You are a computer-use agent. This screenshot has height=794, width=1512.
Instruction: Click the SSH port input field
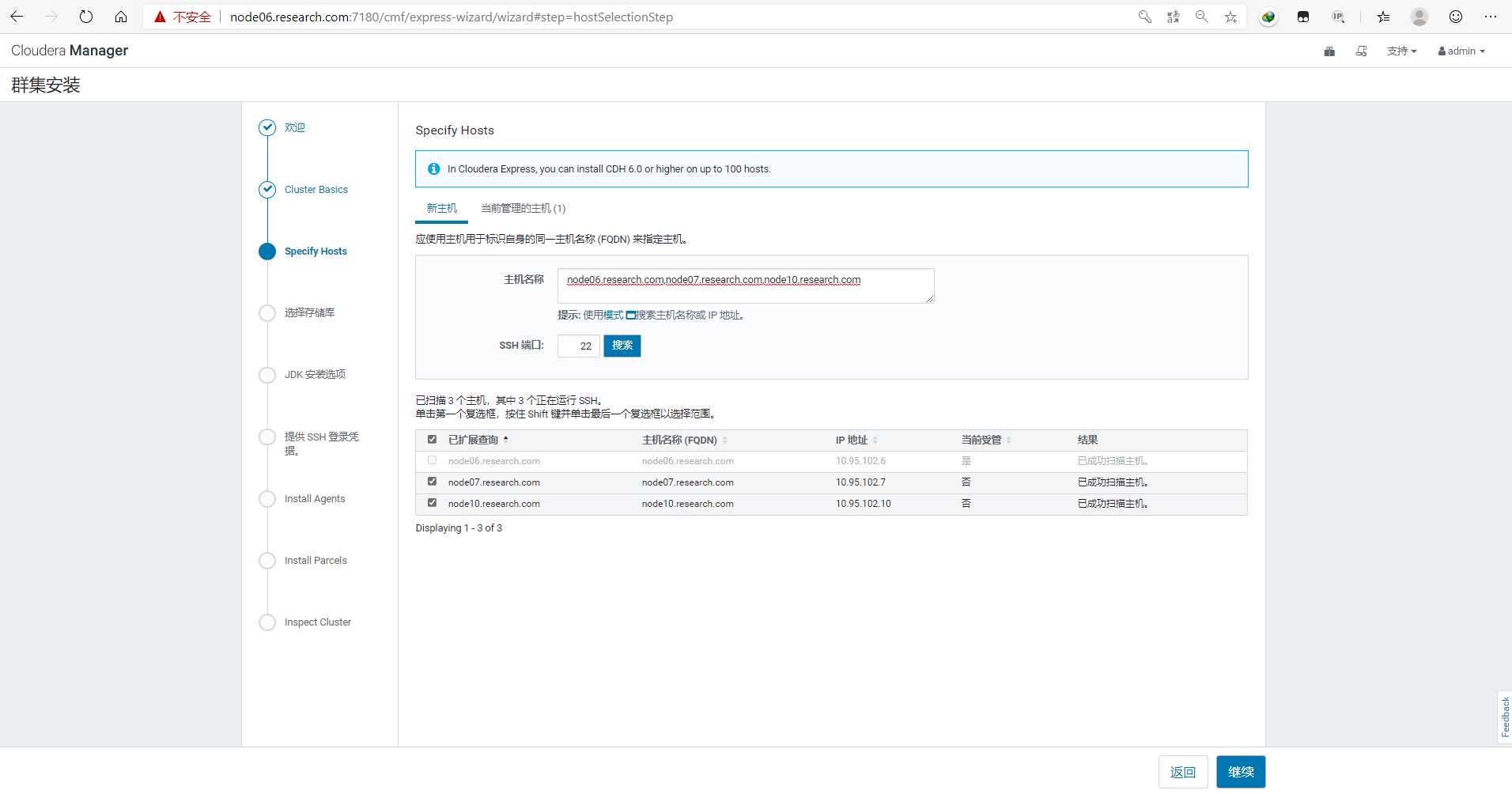point(579,346)
